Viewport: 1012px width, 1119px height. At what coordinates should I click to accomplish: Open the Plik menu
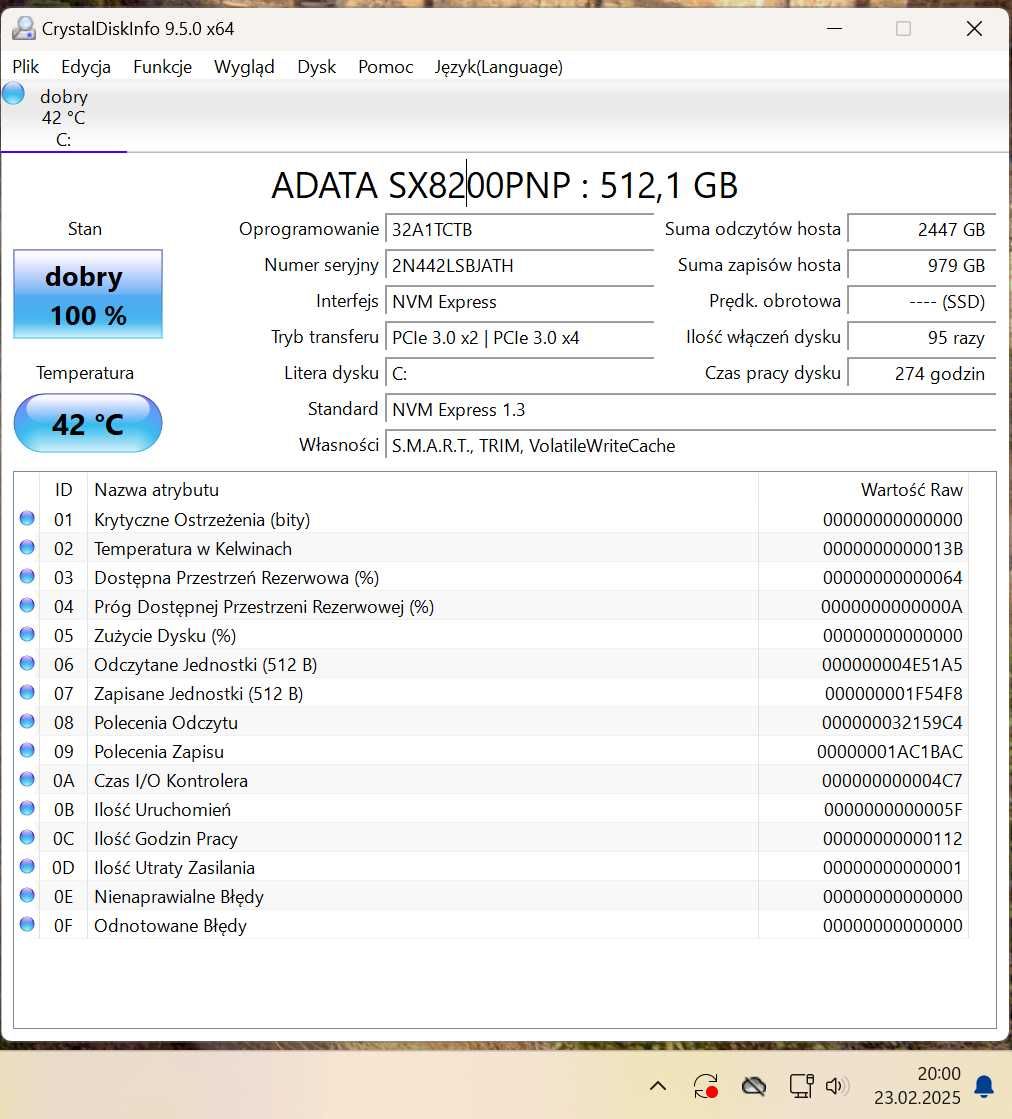point(26,67)
